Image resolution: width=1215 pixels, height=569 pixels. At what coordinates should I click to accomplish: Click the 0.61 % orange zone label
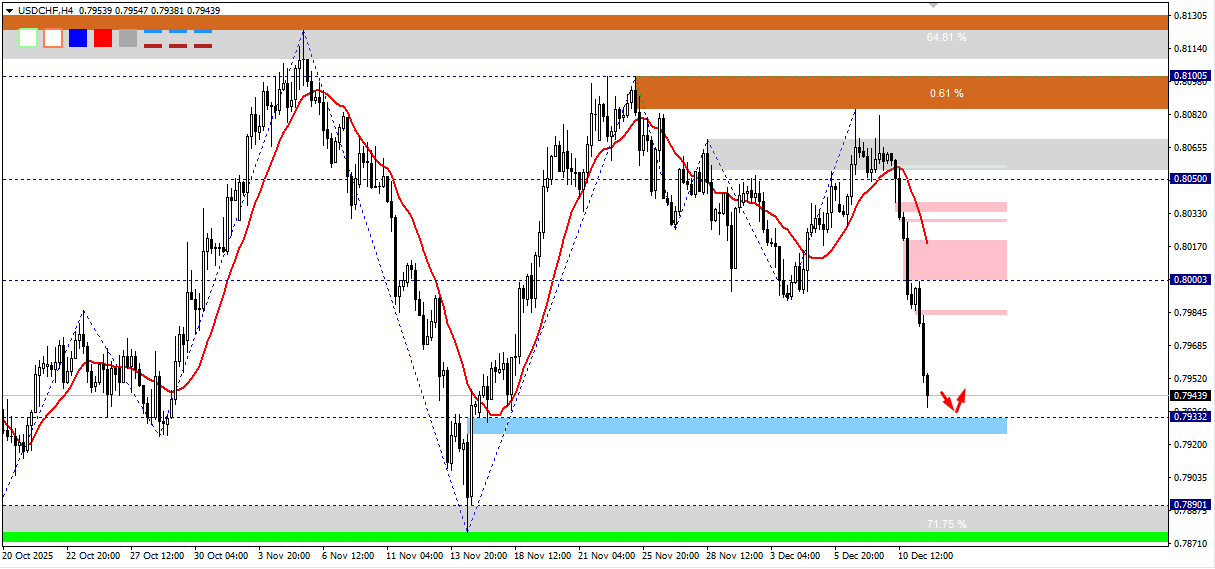pyautogui.click(x=947, y=93)
